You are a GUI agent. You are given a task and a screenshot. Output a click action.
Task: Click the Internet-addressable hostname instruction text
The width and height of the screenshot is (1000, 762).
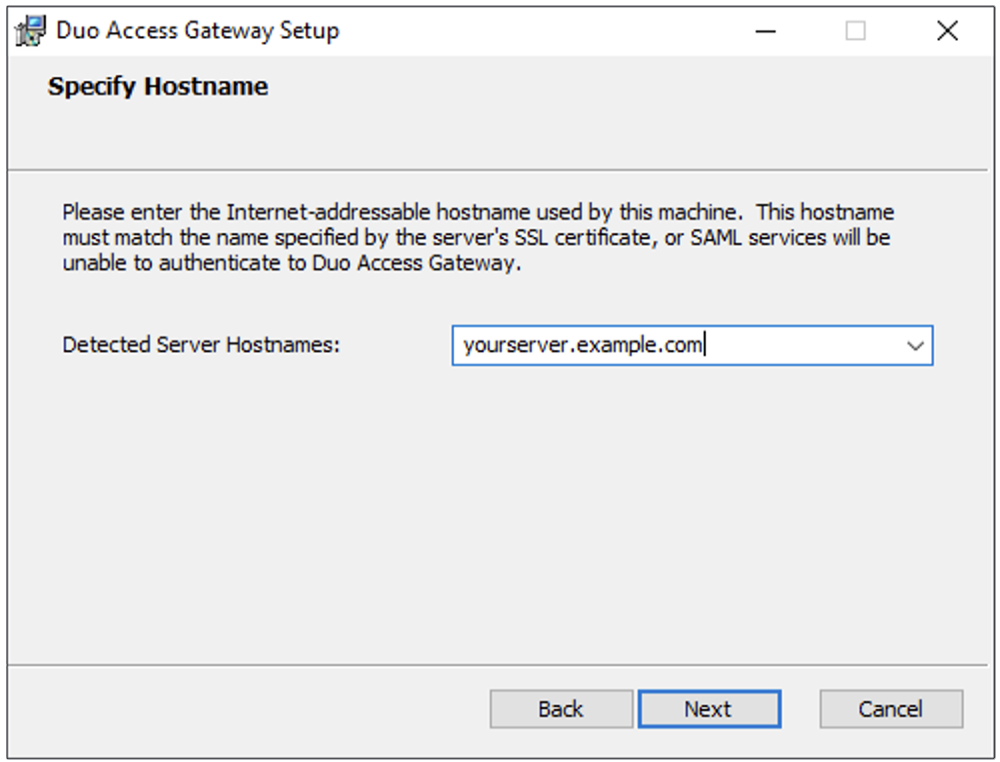pyautogui.click(x=478, y=237)
